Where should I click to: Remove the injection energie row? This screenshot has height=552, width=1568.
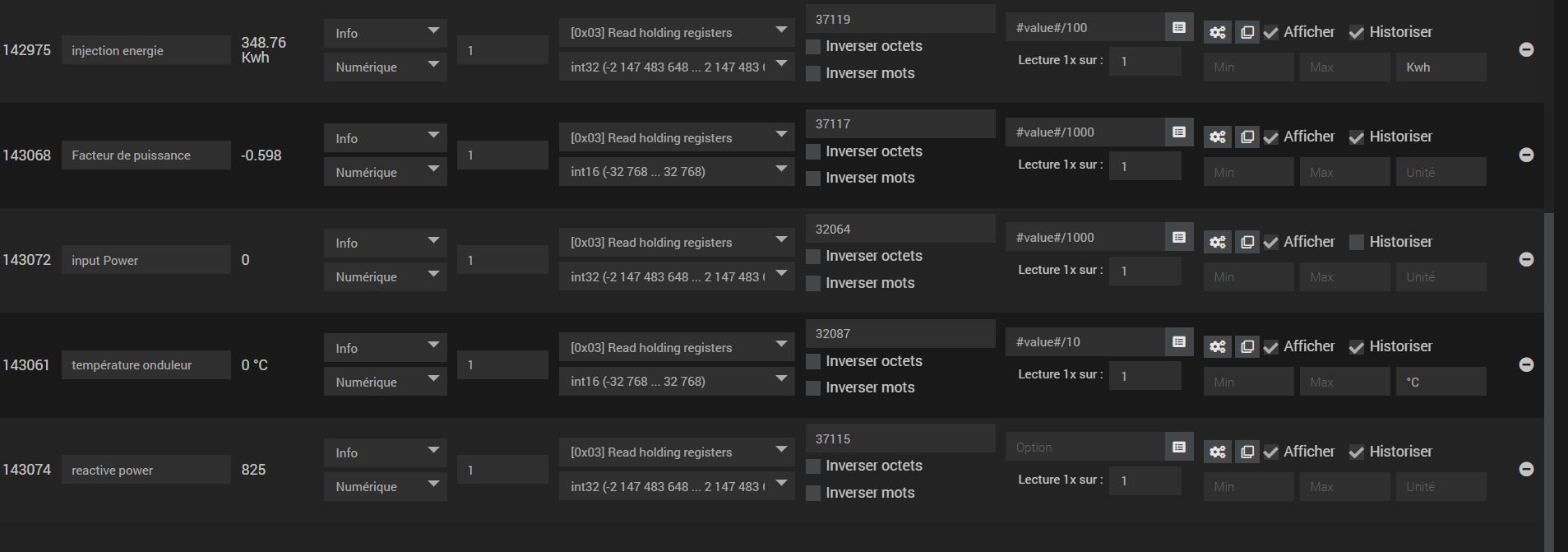pos(1526,49)
